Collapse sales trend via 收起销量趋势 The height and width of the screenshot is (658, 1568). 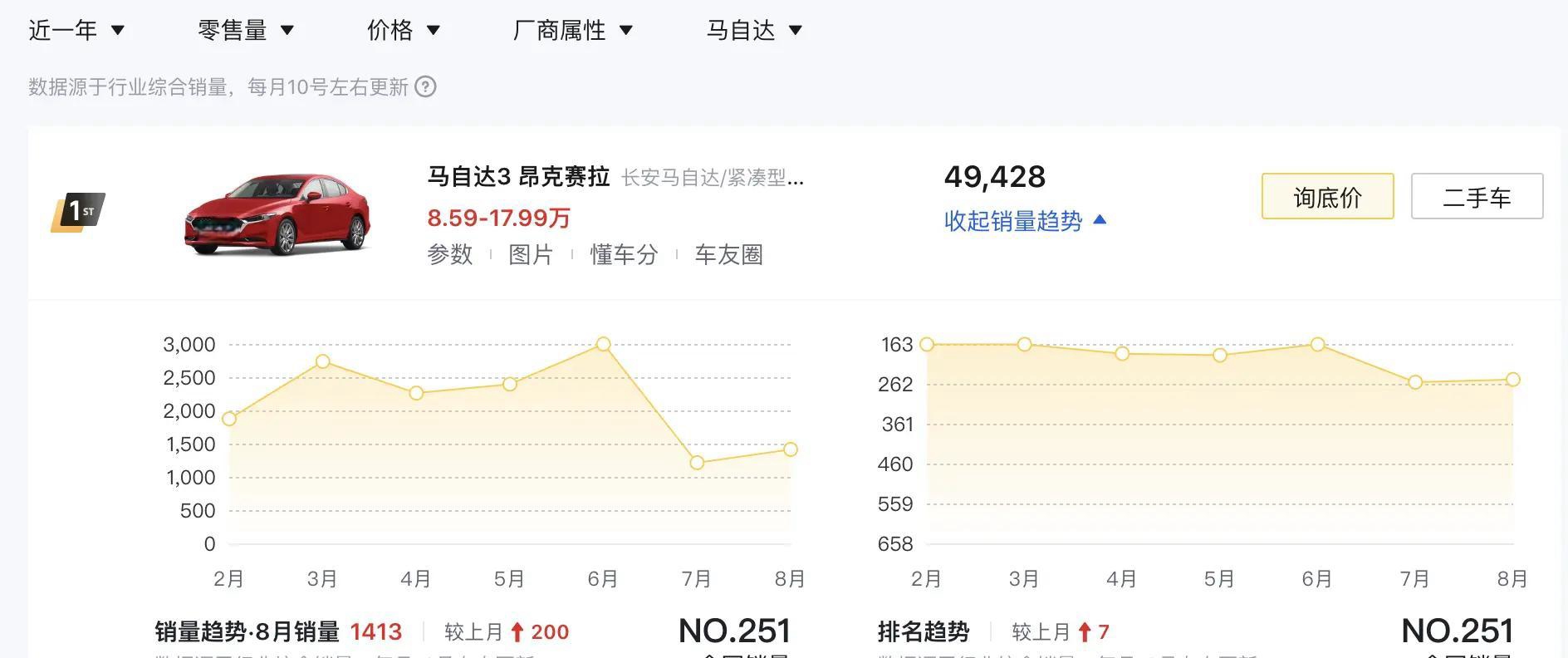1013,221
